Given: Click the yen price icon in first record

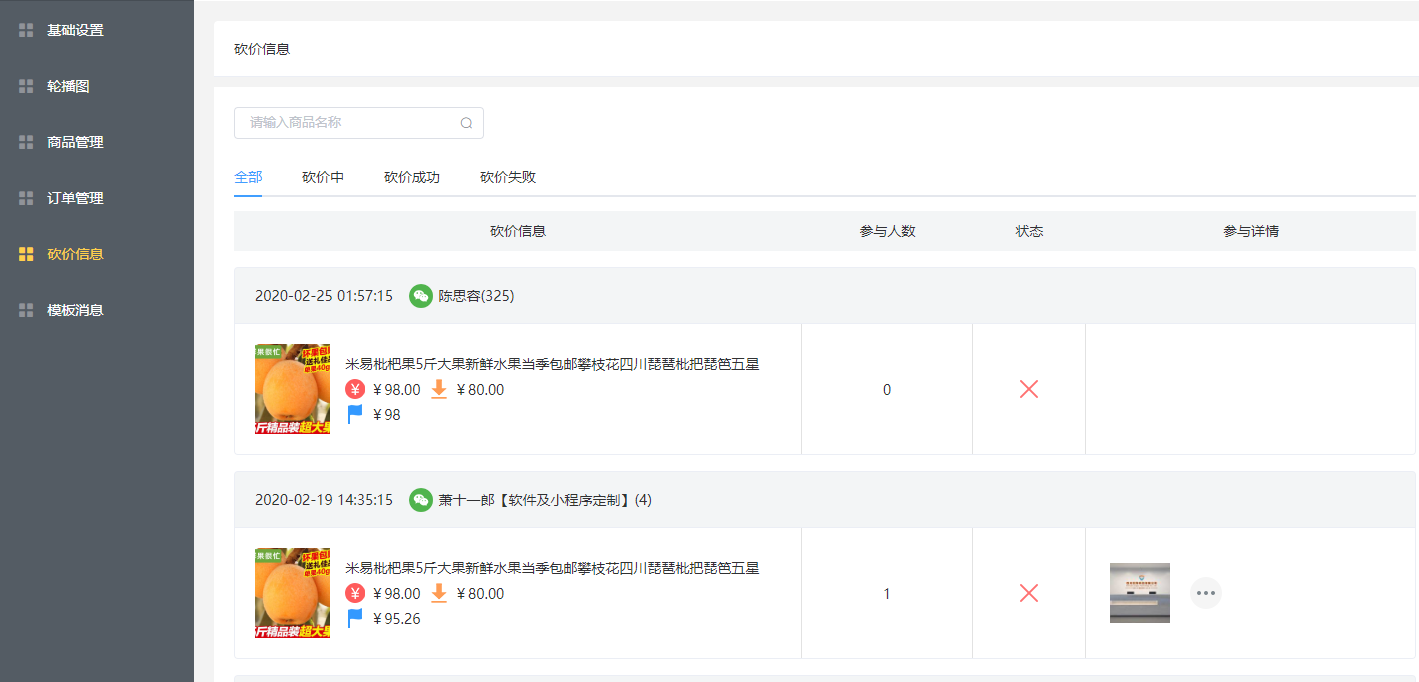Looking at the screenshot, I should tap(355, 390).
